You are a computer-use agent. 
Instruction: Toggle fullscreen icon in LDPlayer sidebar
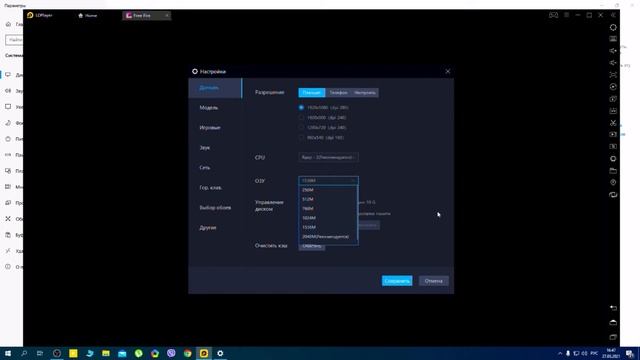[613, 75]
